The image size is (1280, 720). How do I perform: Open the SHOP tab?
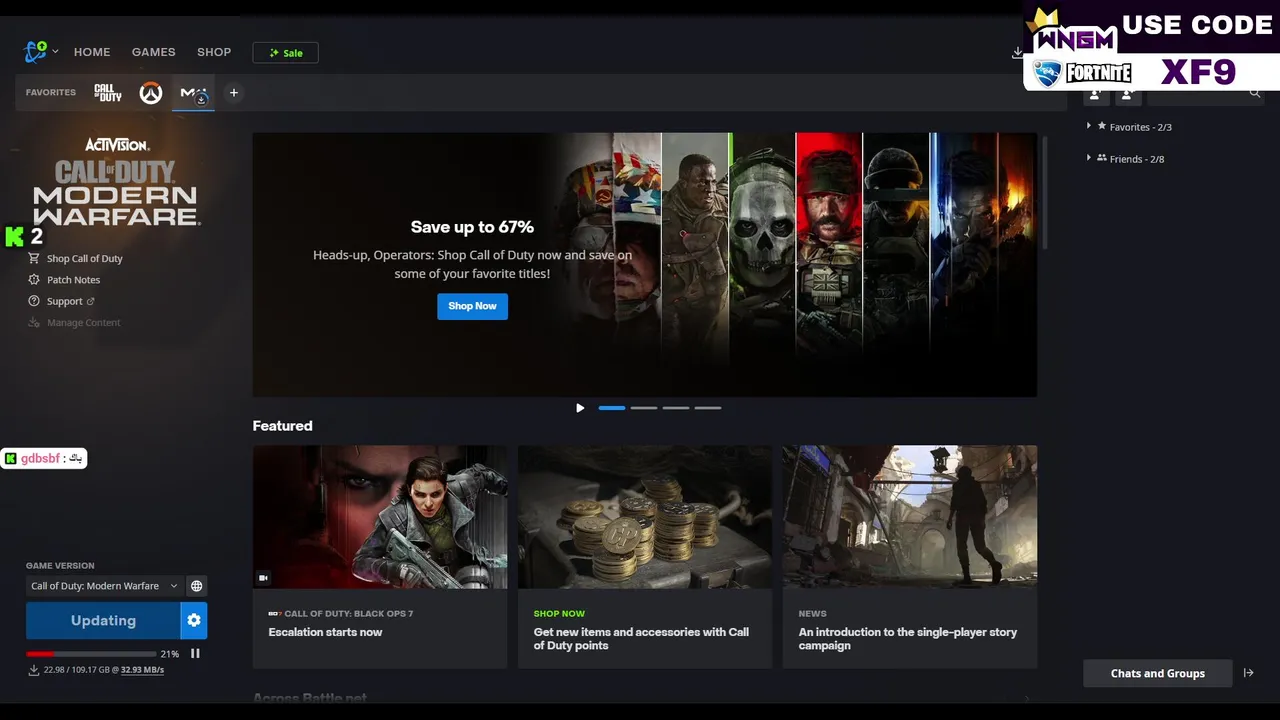[x=214, y=52]
